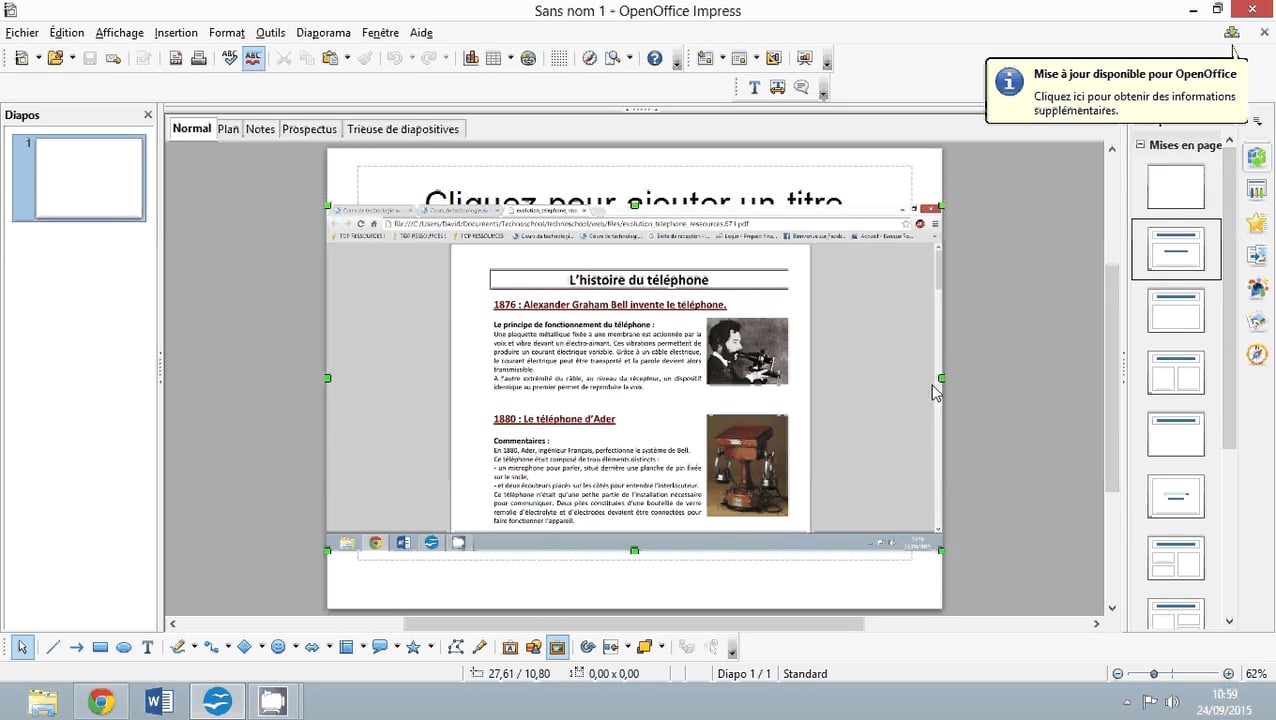Collapse the Mises en page section
Image resolution: width=1276 pixels, height=720 pixels.
(x=1139, y=145)
